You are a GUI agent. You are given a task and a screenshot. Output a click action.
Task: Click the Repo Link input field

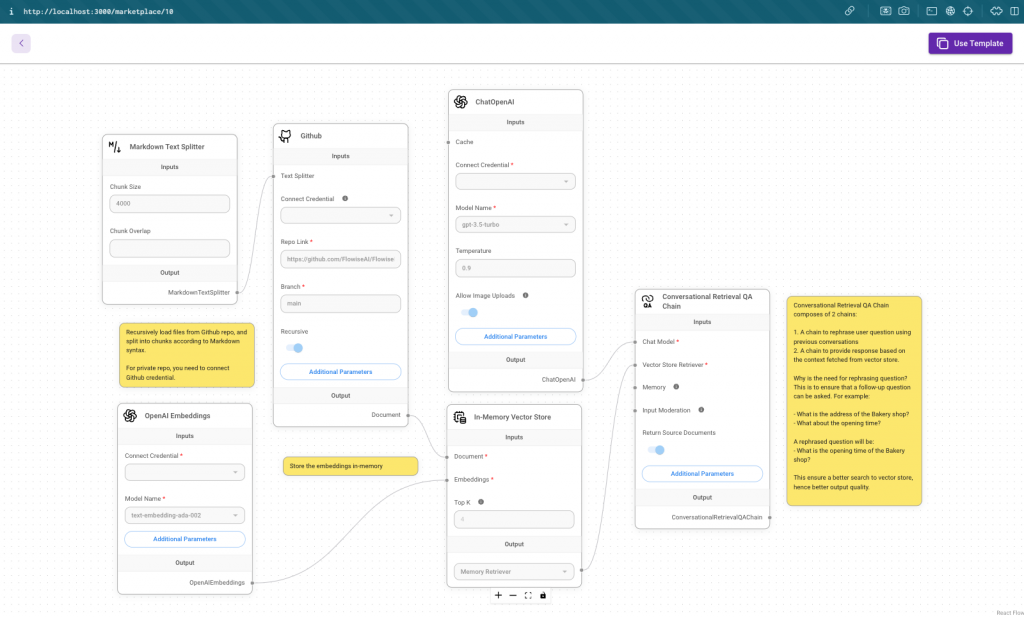click(340, 259)
